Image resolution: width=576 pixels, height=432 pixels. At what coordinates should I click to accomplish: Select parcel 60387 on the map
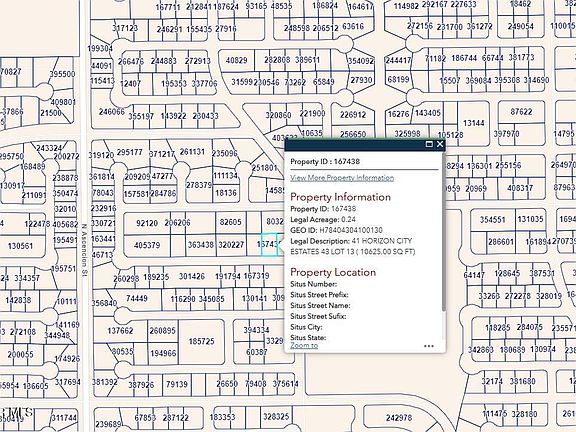coord(256,352)
